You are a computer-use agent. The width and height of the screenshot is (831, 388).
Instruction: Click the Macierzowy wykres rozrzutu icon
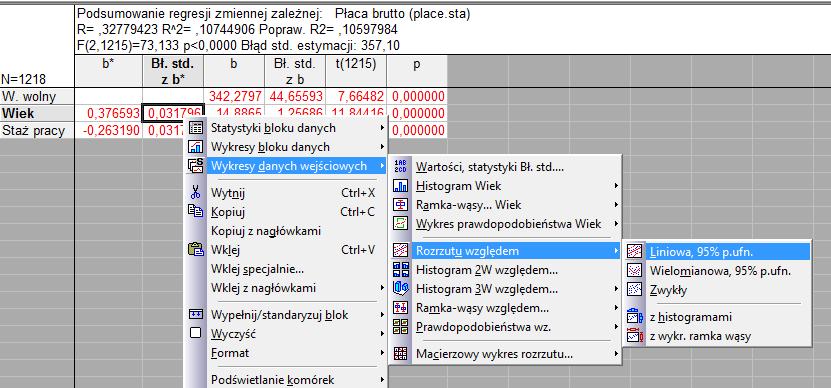(401, 354)
